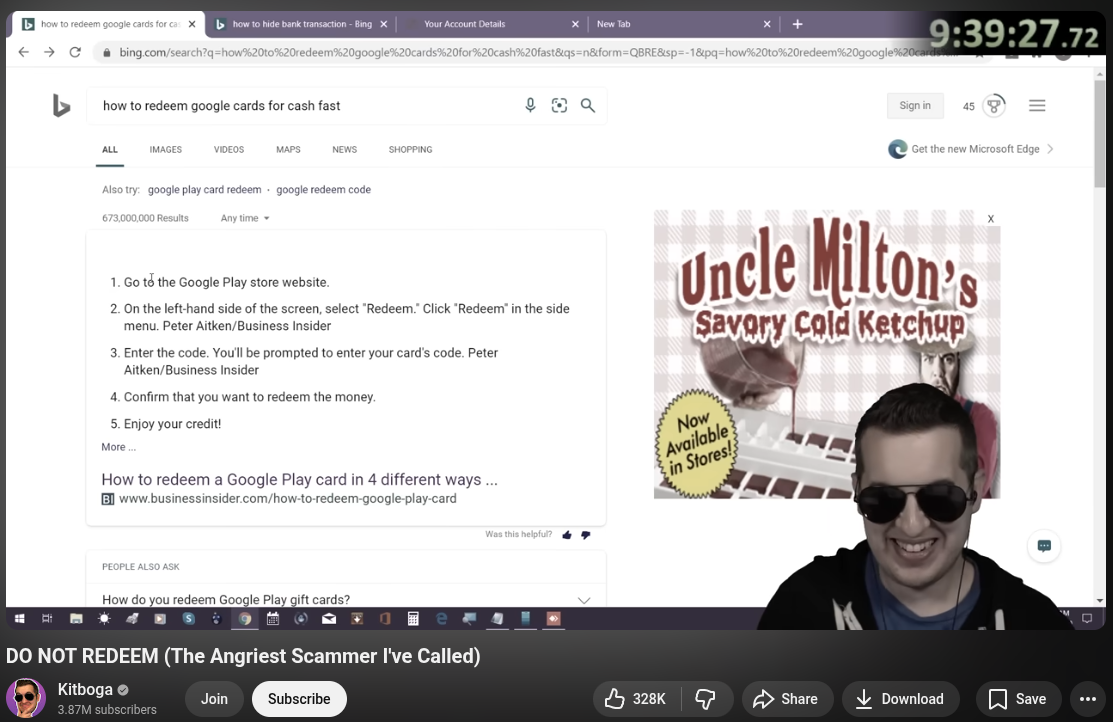Open Kitboga channel avatar
The image size is (1113, 722).
tap(26, 699)
